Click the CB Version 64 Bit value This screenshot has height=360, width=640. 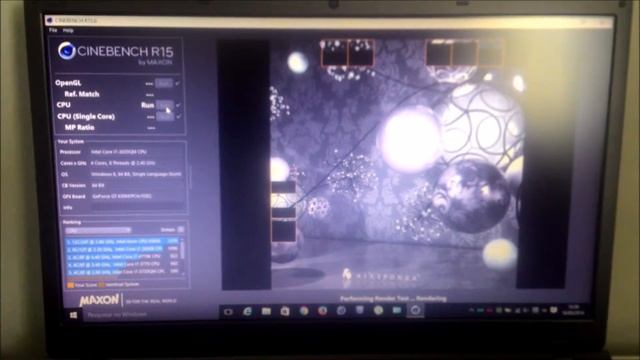(98, 186)
